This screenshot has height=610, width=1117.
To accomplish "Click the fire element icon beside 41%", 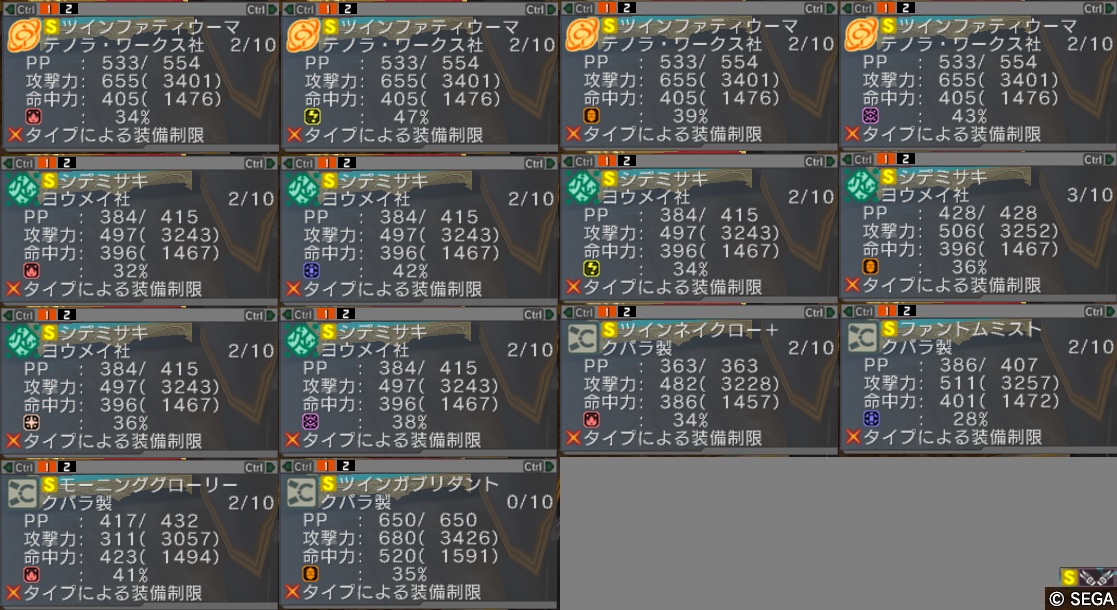I will [x=32, y=574].
